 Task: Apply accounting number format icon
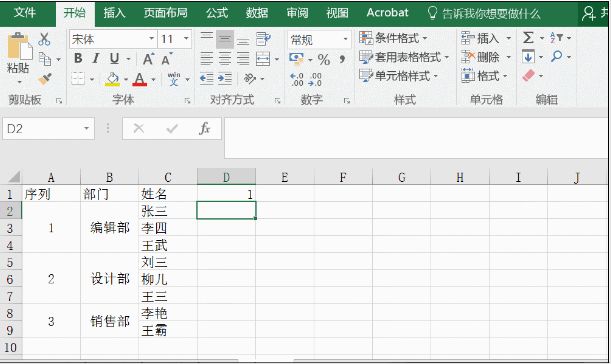(x=297, y=58)
